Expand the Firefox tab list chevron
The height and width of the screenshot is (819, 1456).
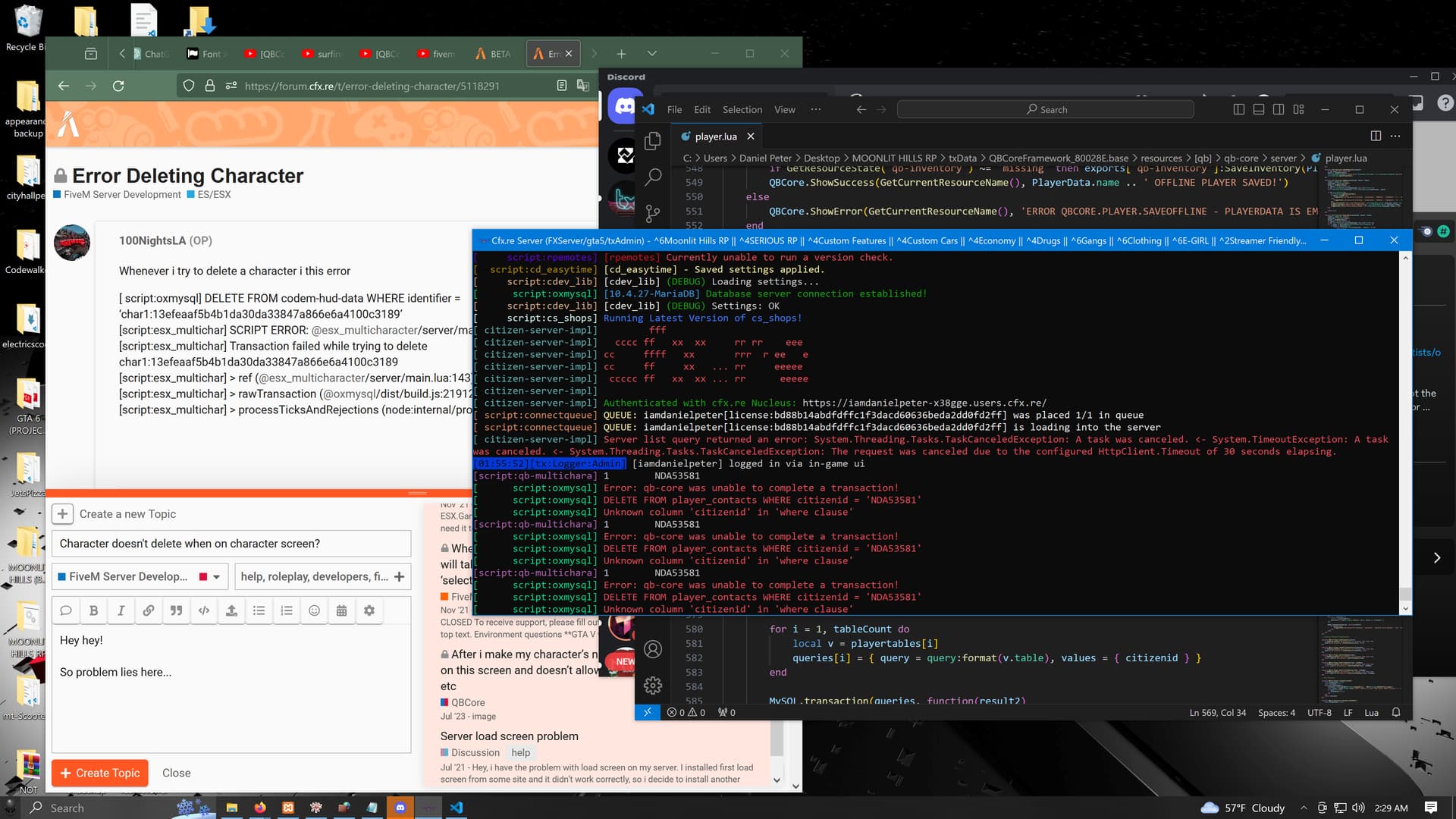(651, 53)
